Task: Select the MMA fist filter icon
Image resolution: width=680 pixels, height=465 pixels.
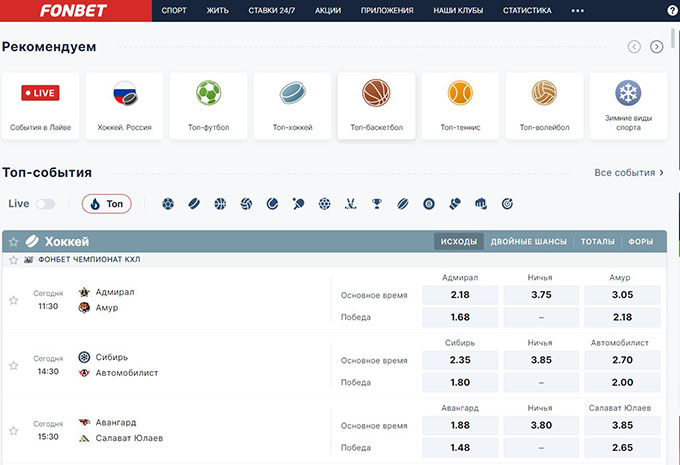Action: click(x=481, y=203)
